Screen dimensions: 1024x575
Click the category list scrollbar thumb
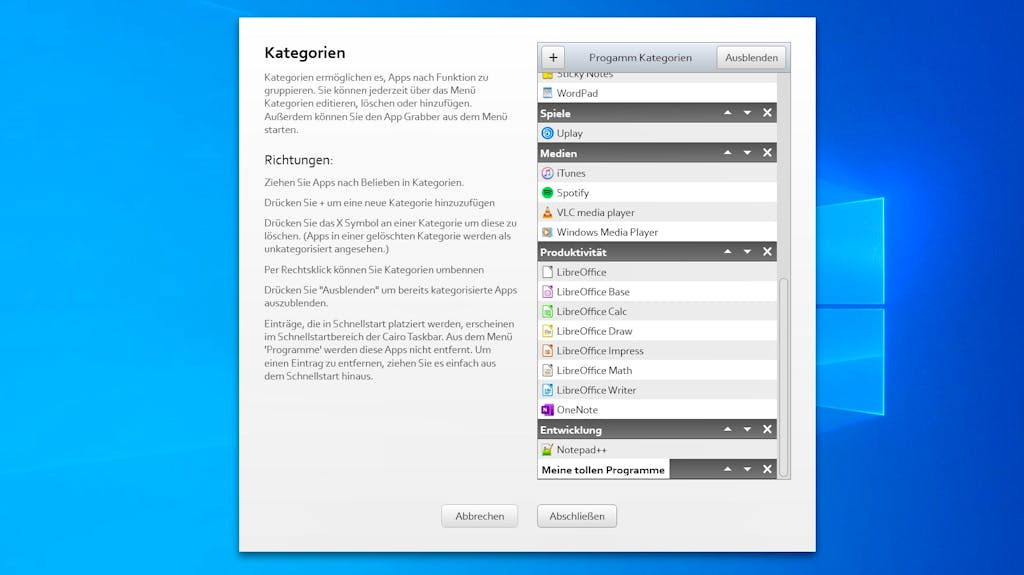click(784, 378)
